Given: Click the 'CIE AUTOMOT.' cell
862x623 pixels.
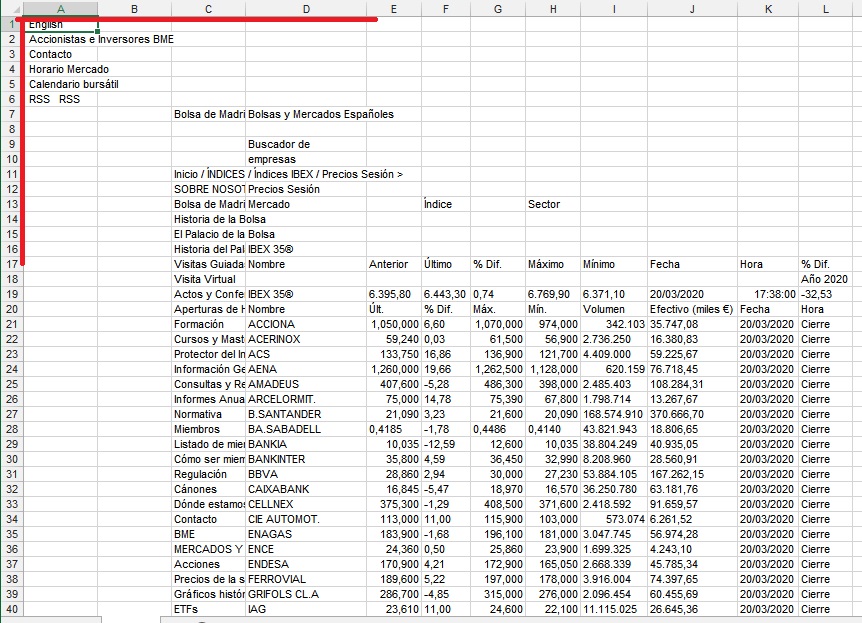Looking at the screenshot, I should [x=306, y=519].
